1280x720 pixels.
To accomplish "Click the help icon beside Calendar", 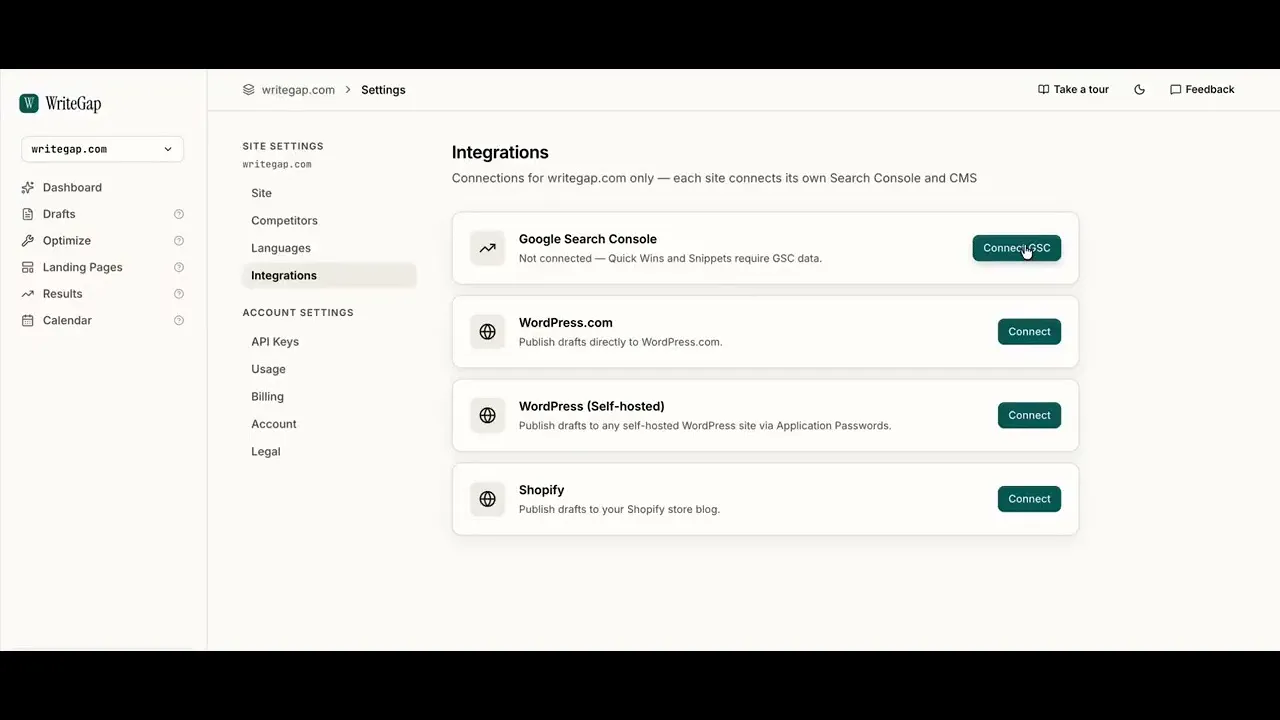I will tap(179, 320).
